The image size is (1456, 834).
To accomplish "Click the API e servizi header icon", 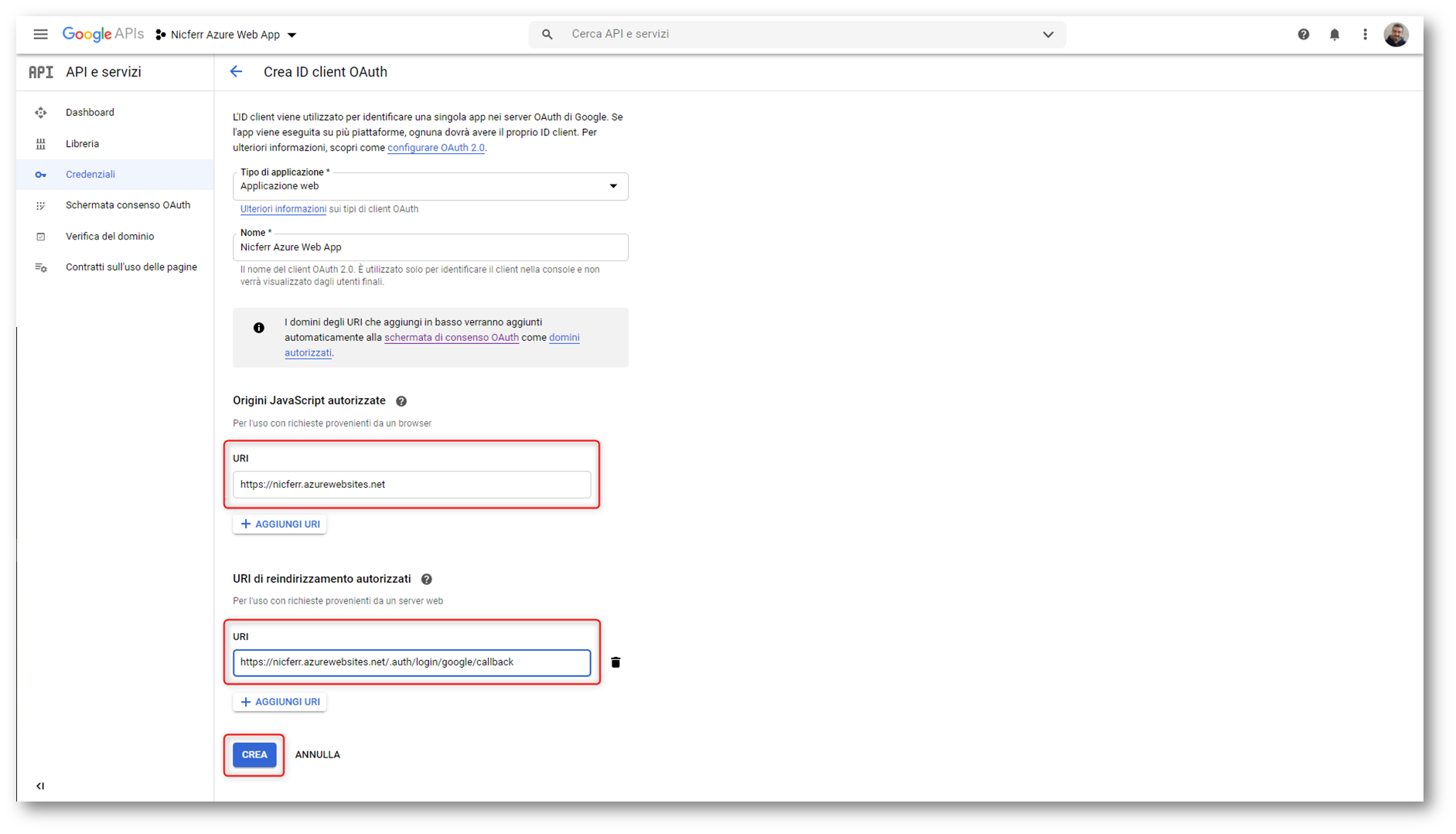I will [x=41, y=72].
